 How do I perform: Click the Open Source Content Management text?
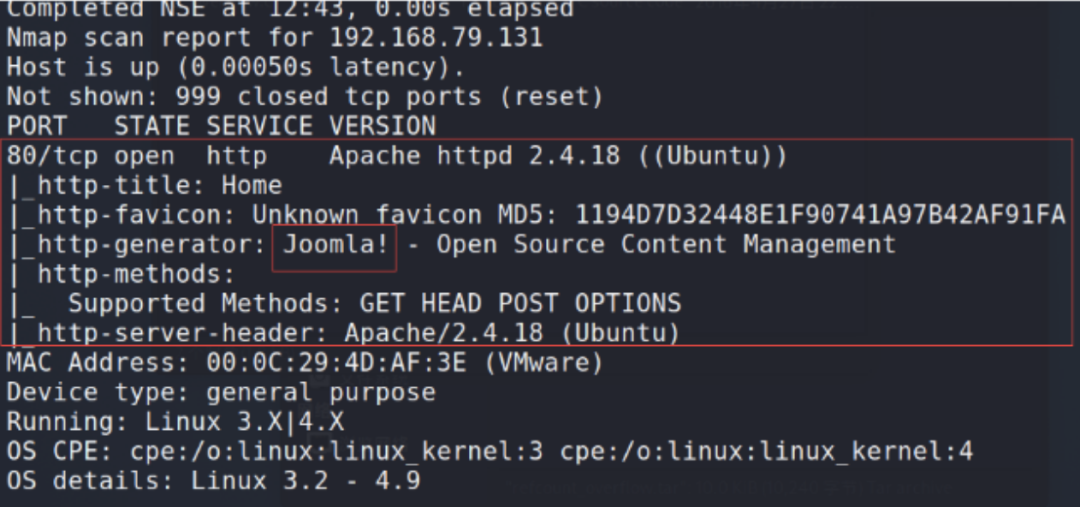(667, 245)
